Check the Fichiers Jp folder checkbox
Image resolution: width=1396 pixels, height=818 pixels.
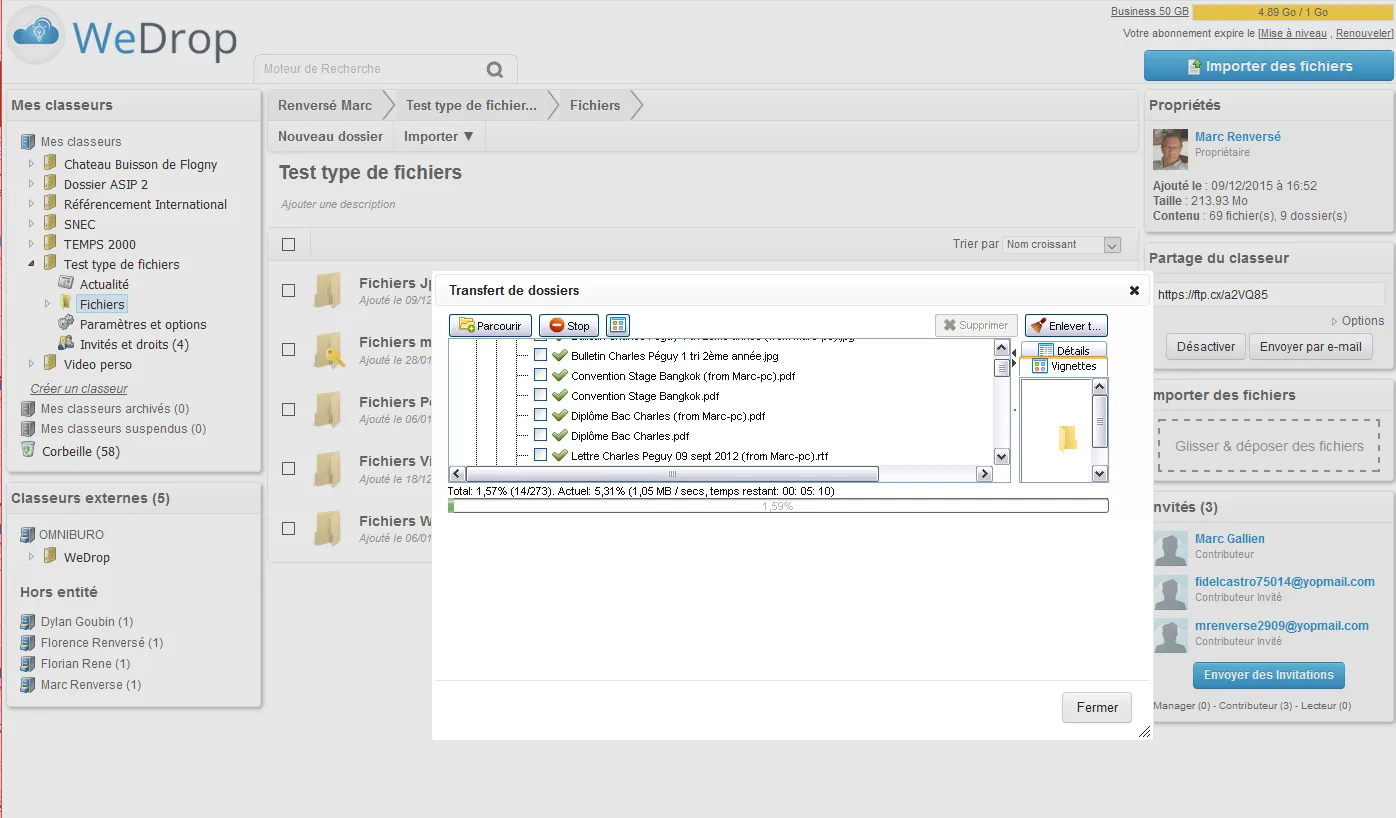click(x=289, y=290)
